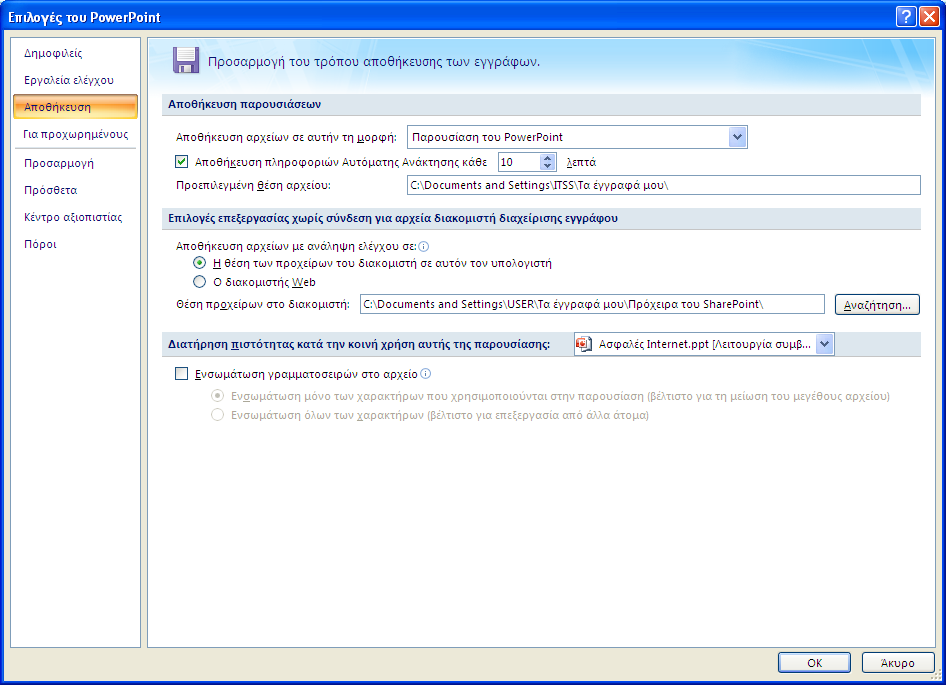Decrease AutoRecover minutes with down arrow

point(547,166)
